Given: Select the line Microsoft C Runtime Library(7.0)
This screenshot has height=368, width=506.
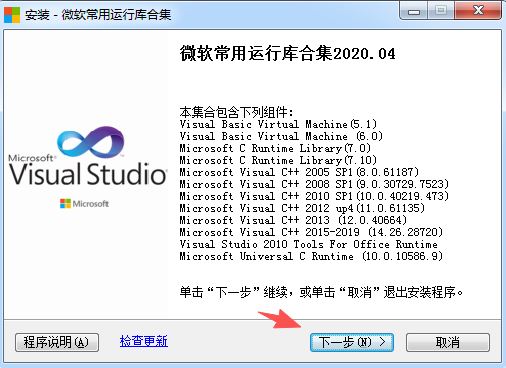Looking at the screenshot, I should point(275,148).
